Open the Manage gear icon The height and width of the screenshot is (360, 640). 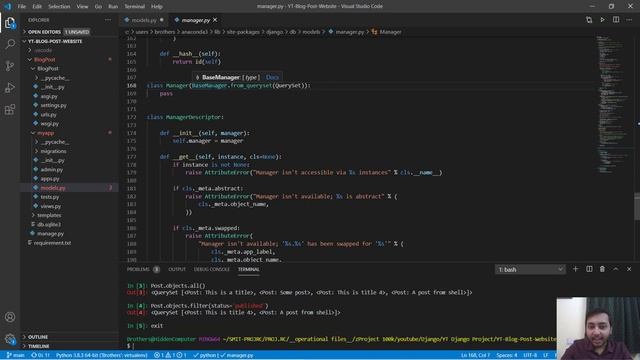pos(10,338)
